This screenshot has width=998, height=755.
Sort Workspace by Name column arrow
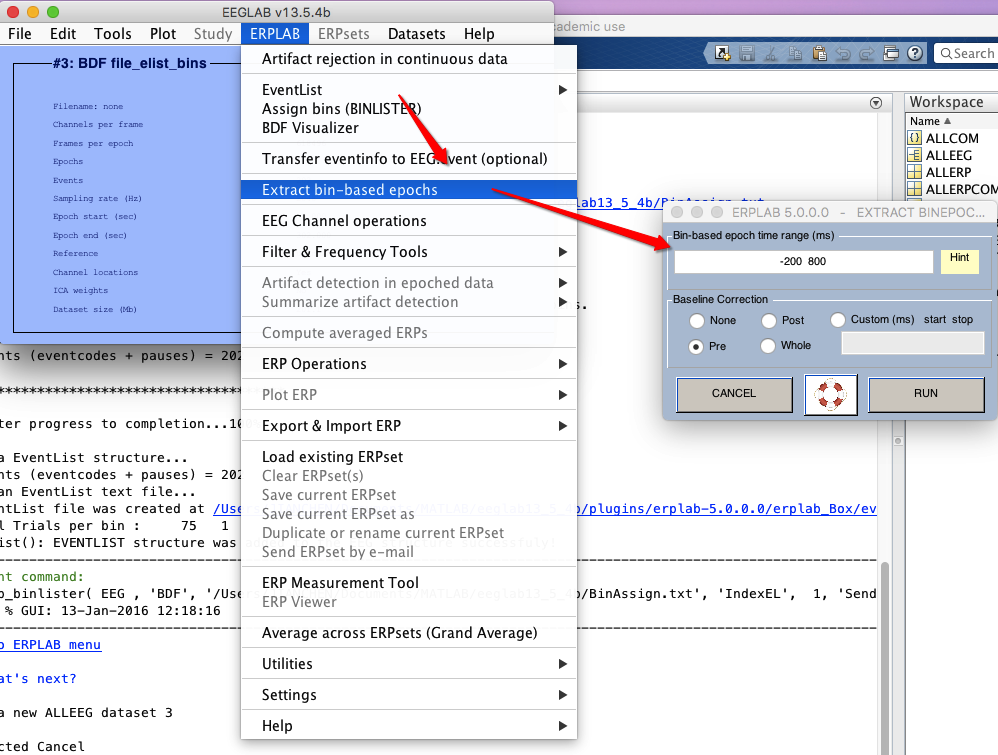click(x=947, y=121)
